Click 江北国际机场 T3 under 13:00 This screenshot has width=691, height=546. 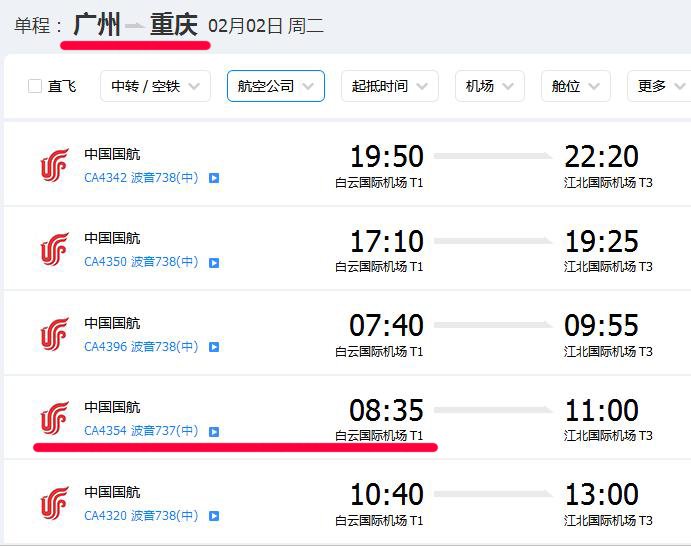[x=608, y=520]
